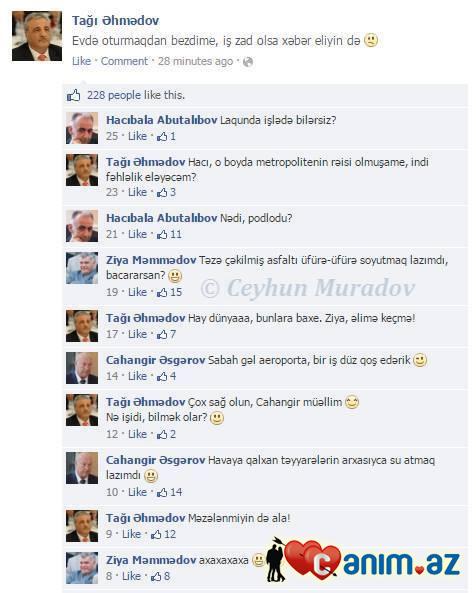
Task: Click thumbs-up 14 icon on Cahangir's airplane comment
Action: pyautogui.click(x=162, y=492)
